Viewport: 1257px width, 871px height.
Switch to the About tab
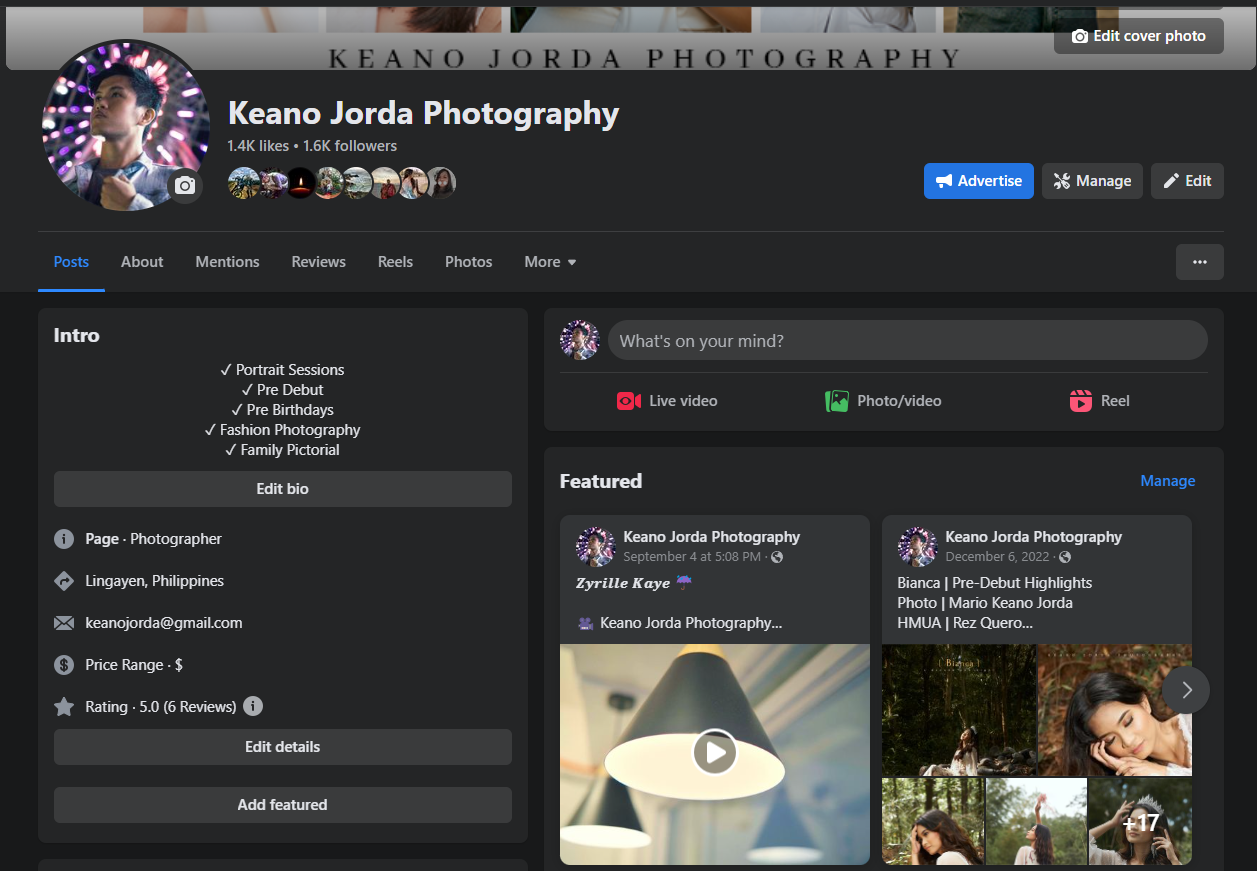point(142,262)
